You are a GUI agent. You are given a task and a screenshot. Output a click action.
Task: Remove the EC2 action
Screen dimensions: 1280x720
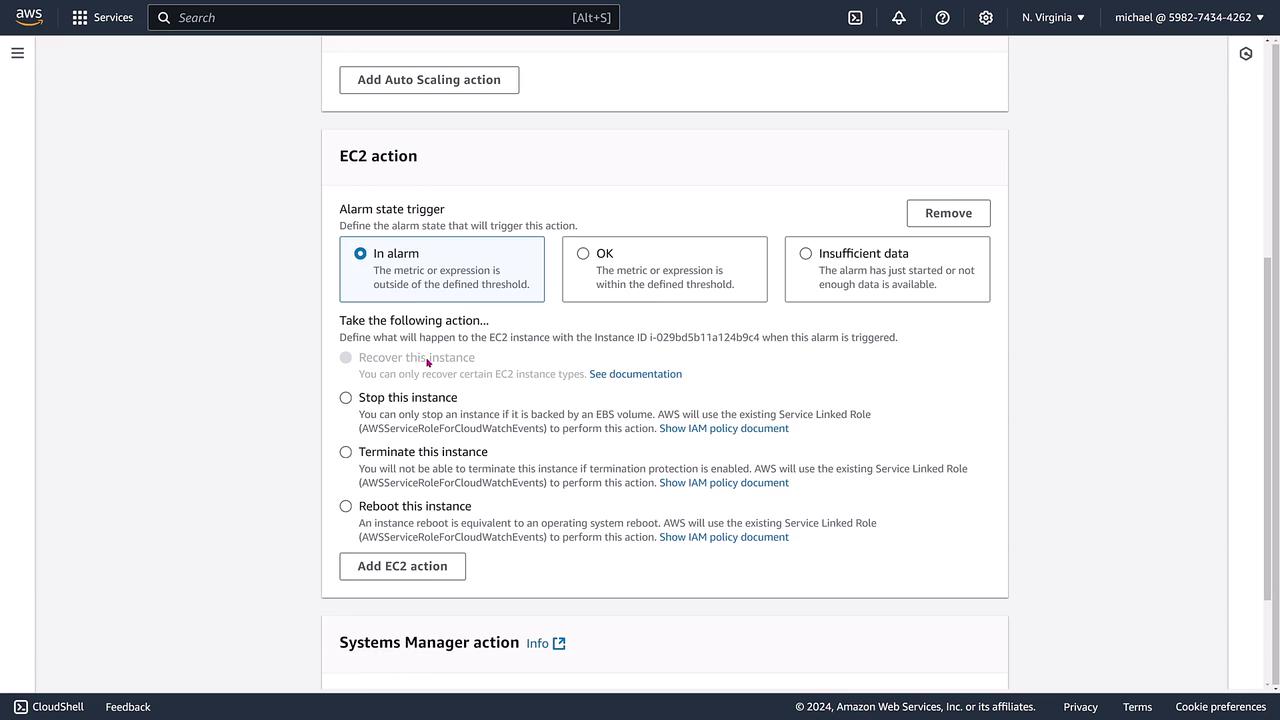(x=948, y=213)
